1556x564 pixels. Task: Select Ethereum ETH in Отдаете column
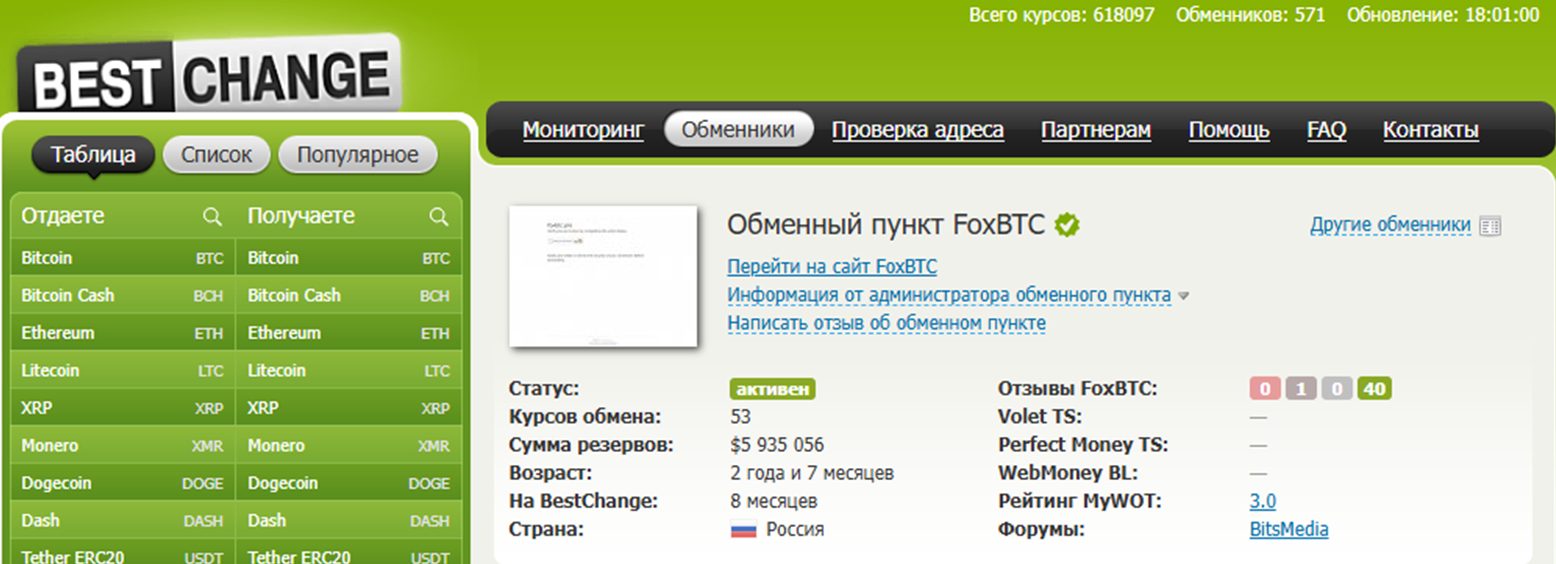122,333
